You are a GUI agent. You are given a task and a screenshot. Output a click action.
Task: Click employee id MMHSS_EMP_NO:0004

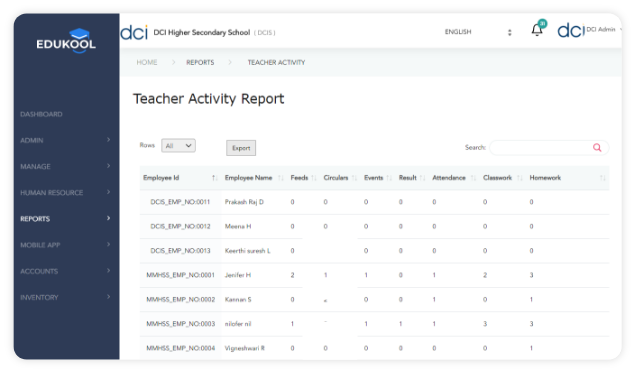[x=180, y=348]
